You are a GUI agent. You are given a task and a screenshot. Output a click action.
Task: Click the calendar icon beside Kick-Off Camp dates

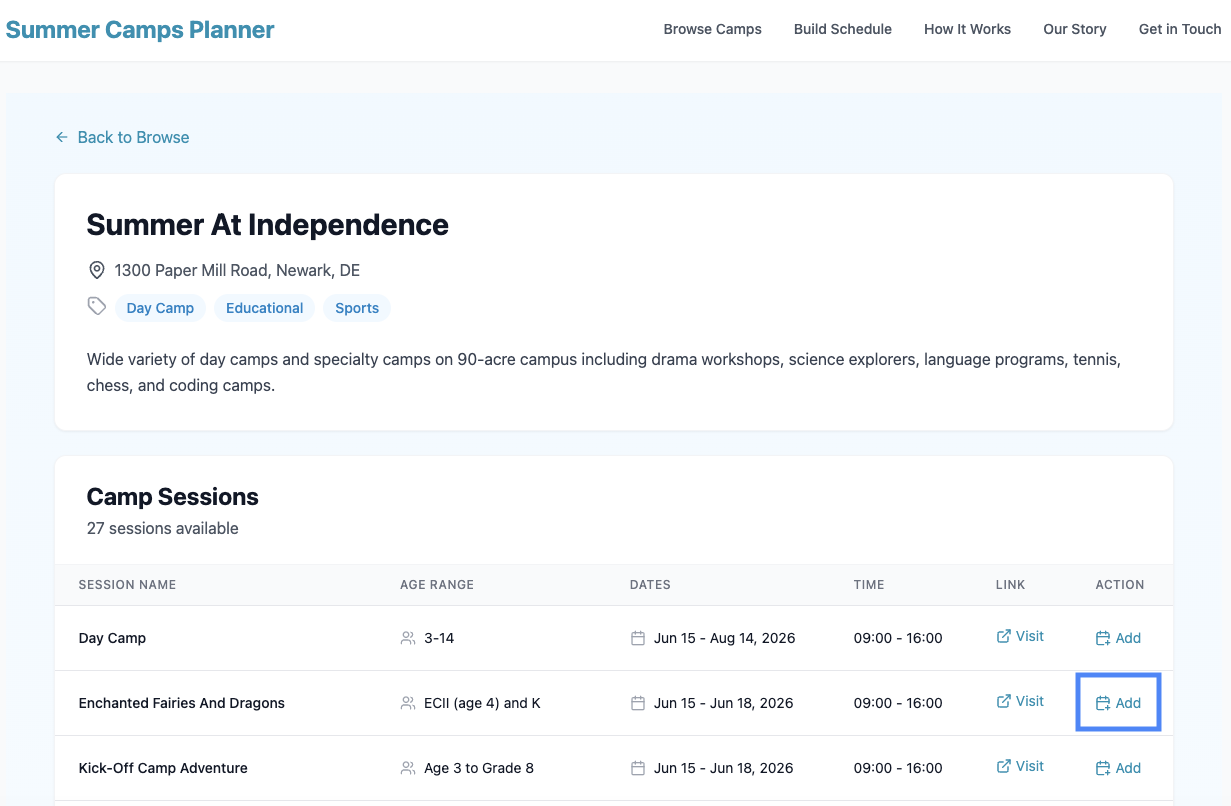click(x=638, y=767)
